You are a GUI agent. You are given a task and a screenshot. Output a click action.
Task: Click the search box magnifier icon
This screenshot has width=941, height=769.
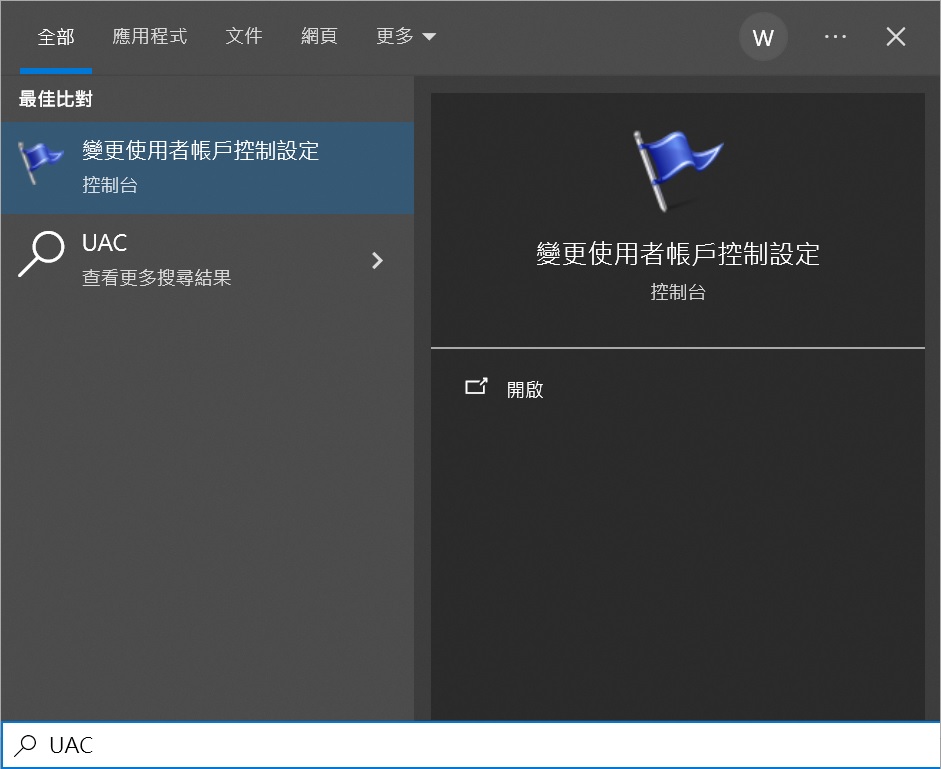pyautogui.click(x=25, y=745)
